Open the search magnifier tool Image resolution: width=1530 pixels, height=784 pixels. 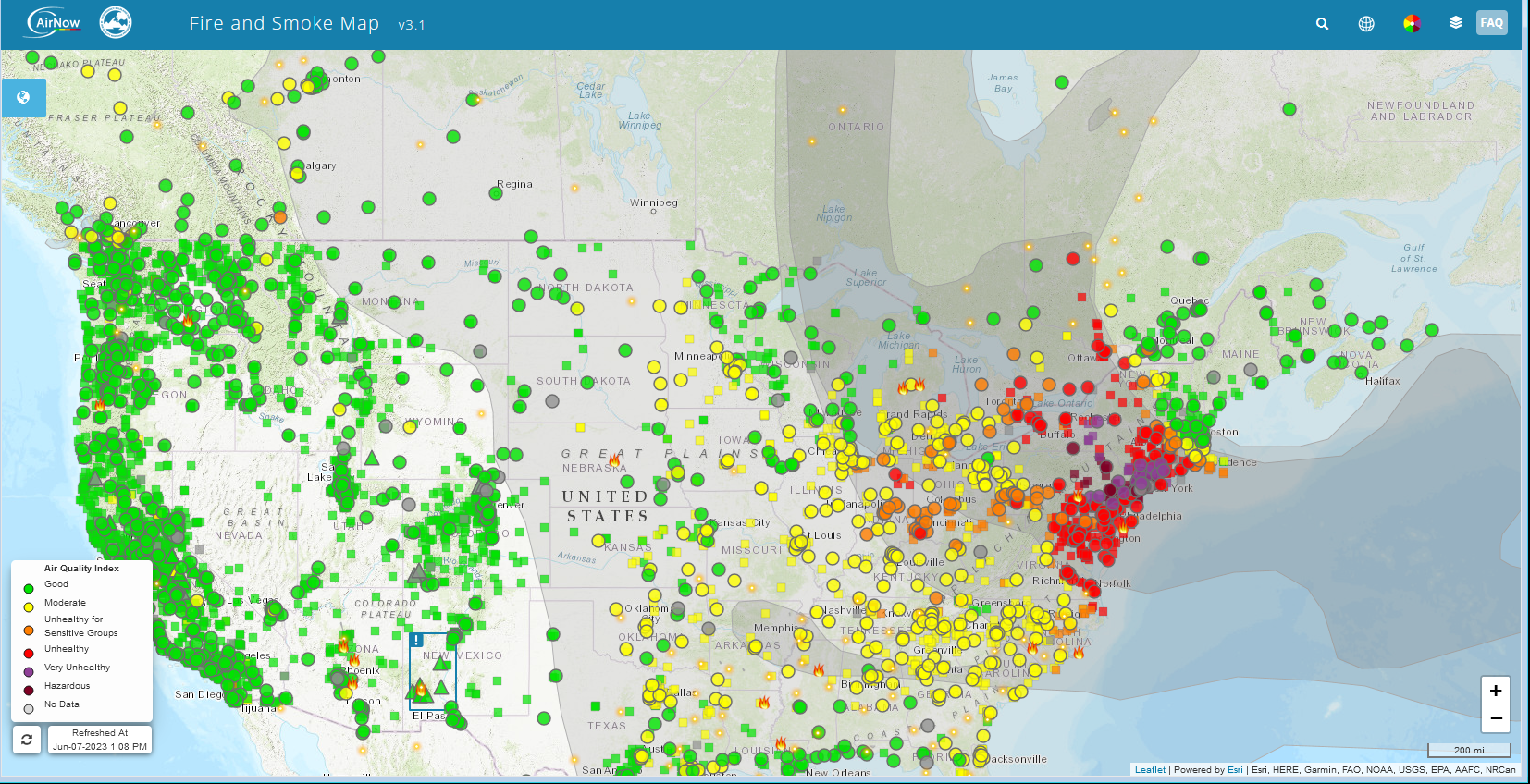point(1322,24)
